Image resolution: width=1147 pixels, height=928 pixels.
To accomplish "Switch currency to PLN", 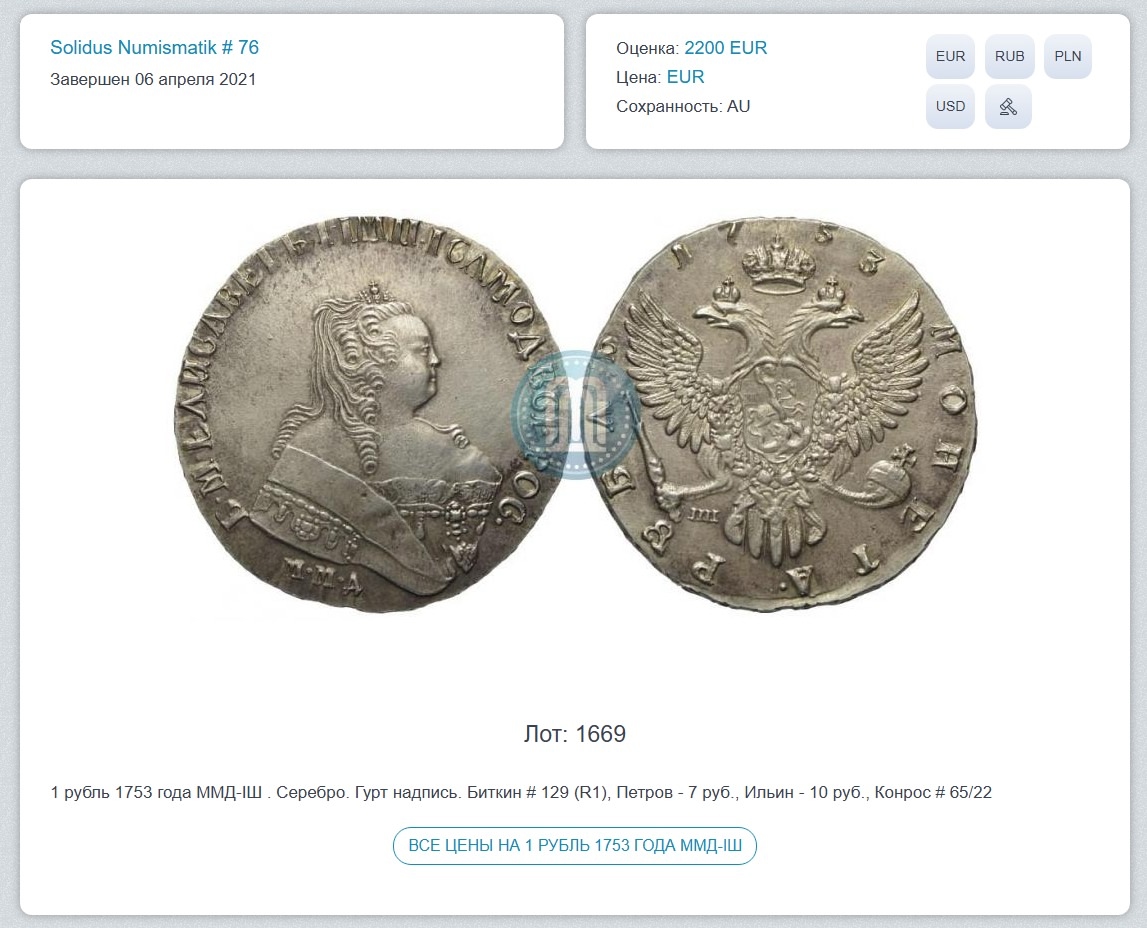I will point(1068,56).
